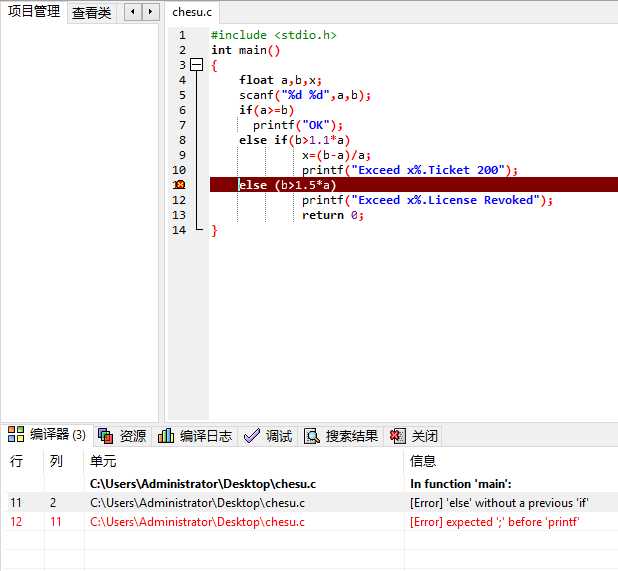The height and width of the screenshot is (571, 618).
Task: Switch to the 查看类 tab
Action: pos(91,13)
